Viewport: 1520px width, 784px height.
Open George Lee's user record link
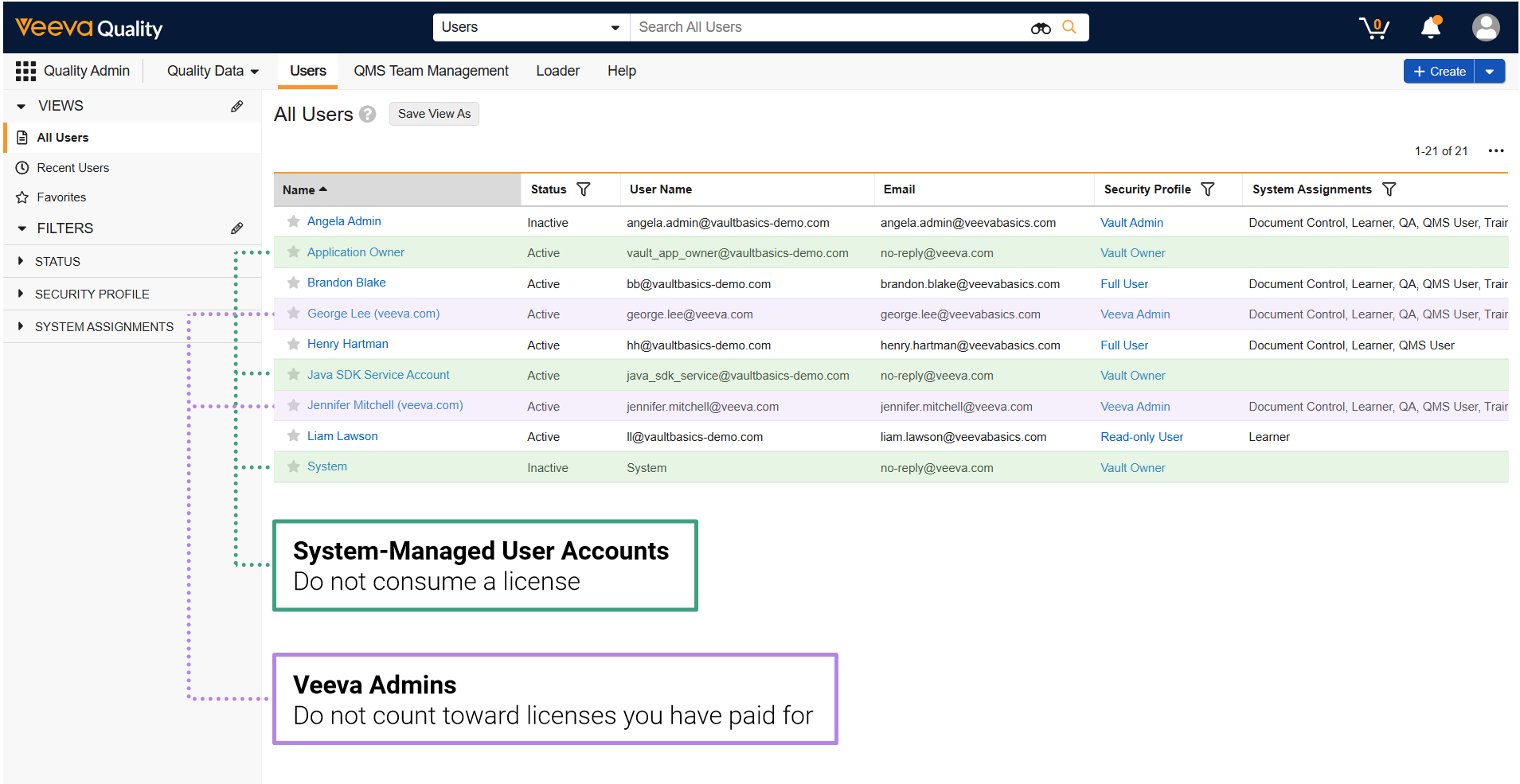pos(373,313)
